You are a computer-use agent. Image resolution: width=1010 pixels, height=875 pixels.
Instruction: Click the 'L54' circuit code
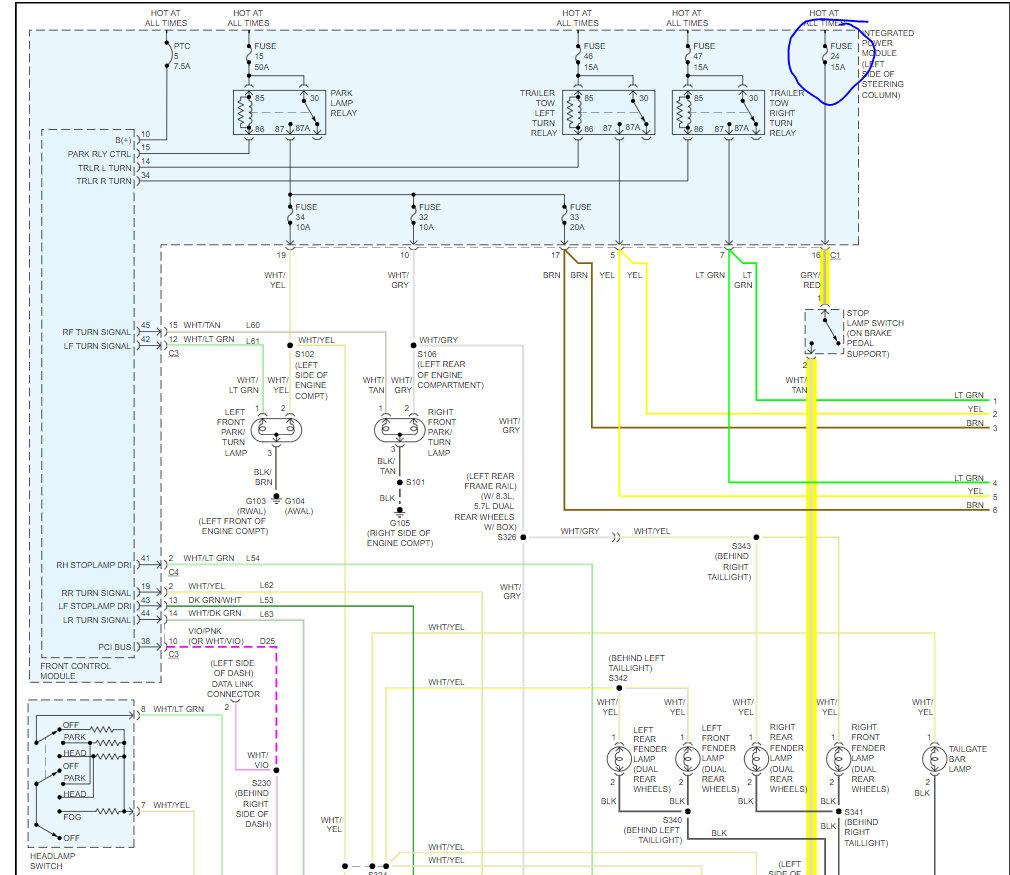tap(252, 558)
